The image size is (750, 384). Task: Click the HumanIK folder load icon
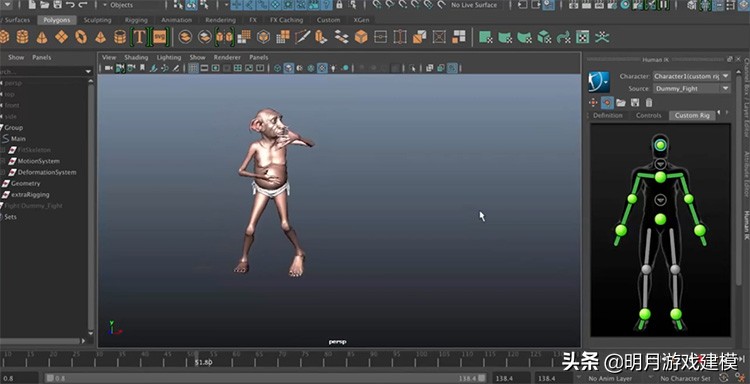click(x=621, y=102)
